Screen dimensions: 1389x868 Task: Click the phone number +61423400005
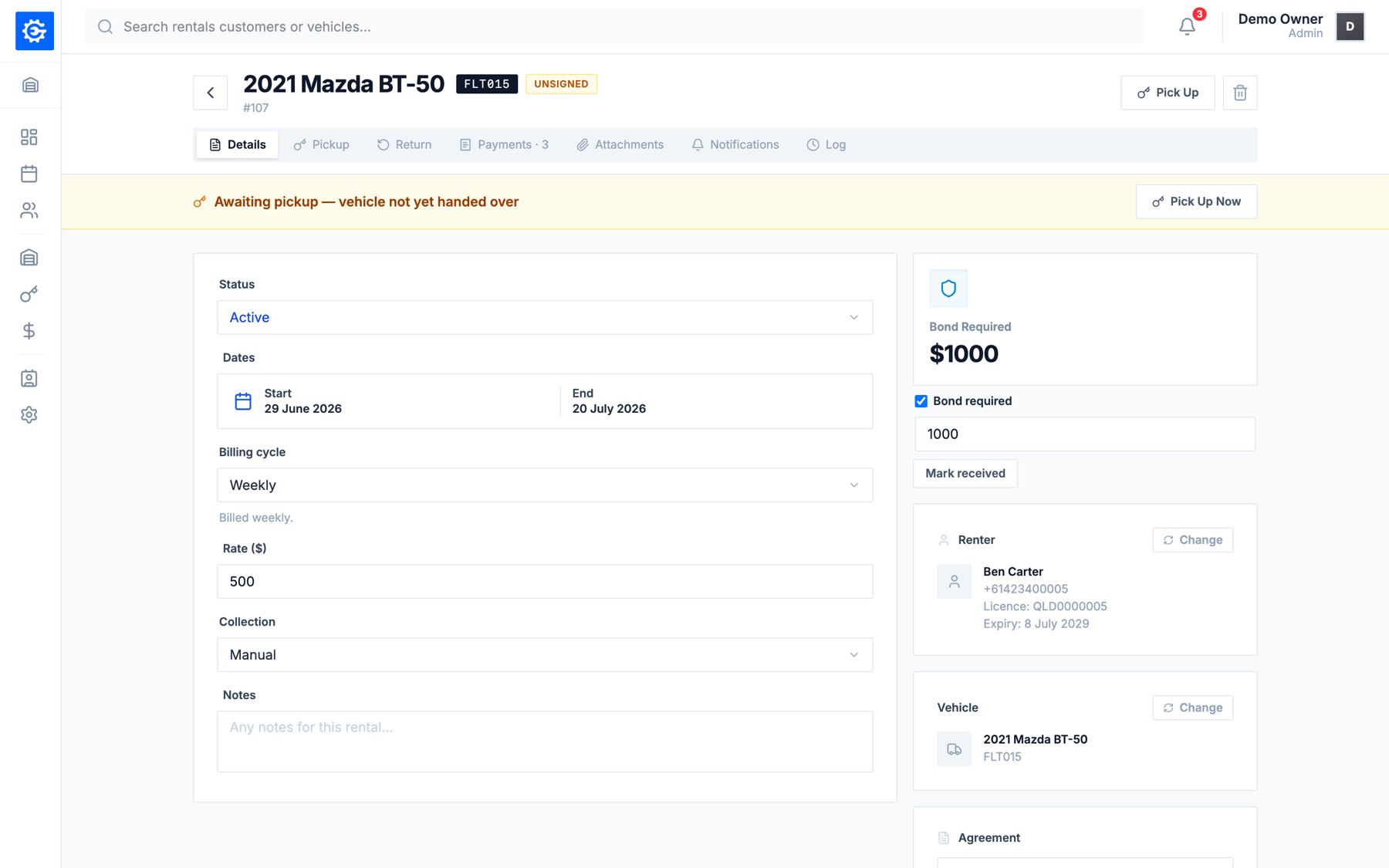tap(1026, 589)
